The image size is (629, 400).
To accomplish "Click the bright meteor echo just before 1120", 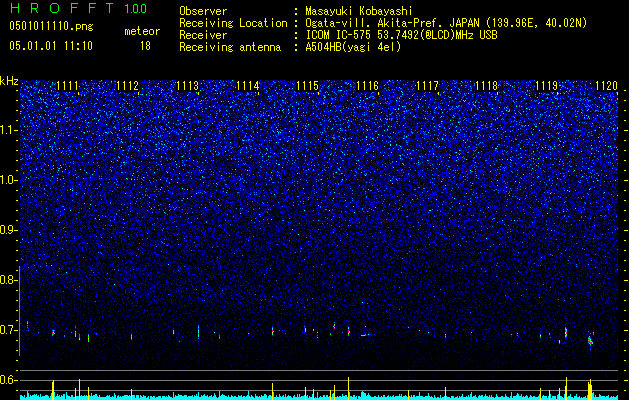I will 590,341.
